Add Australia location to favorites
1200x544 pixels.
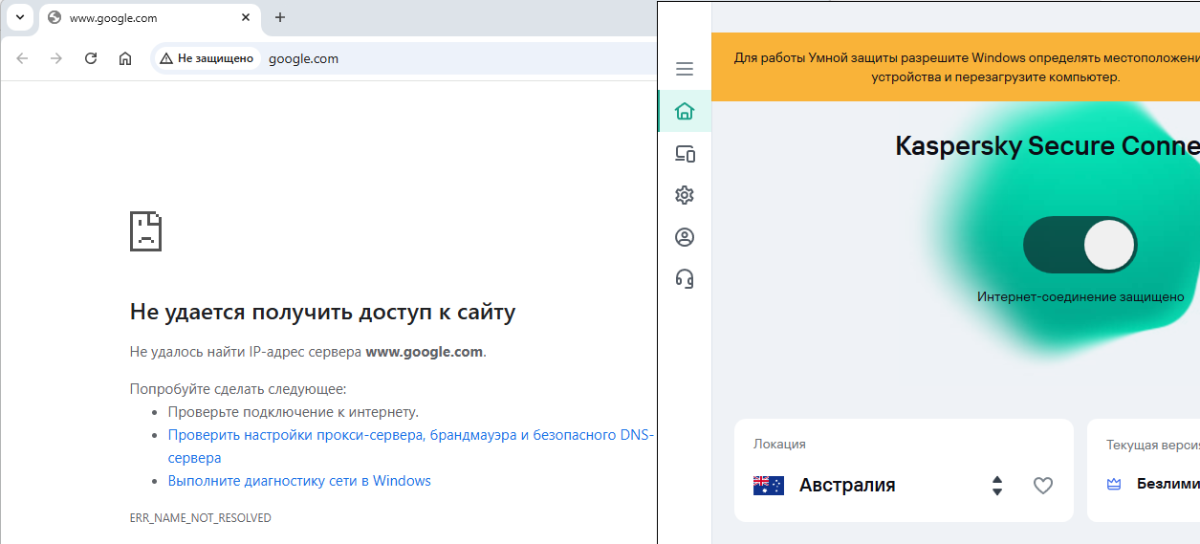(x=1043, y=486)
